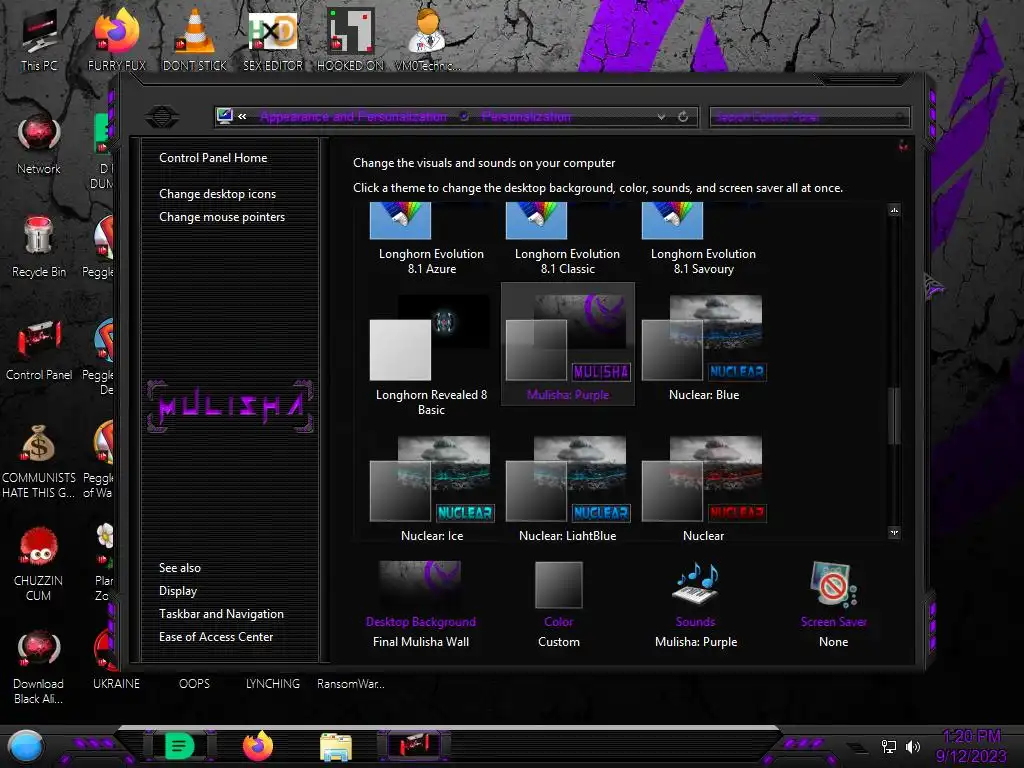This screenshot has height=768, width=1024.
Task: Click the Desktop Background preview icon
Action: [x=421, y=584]
